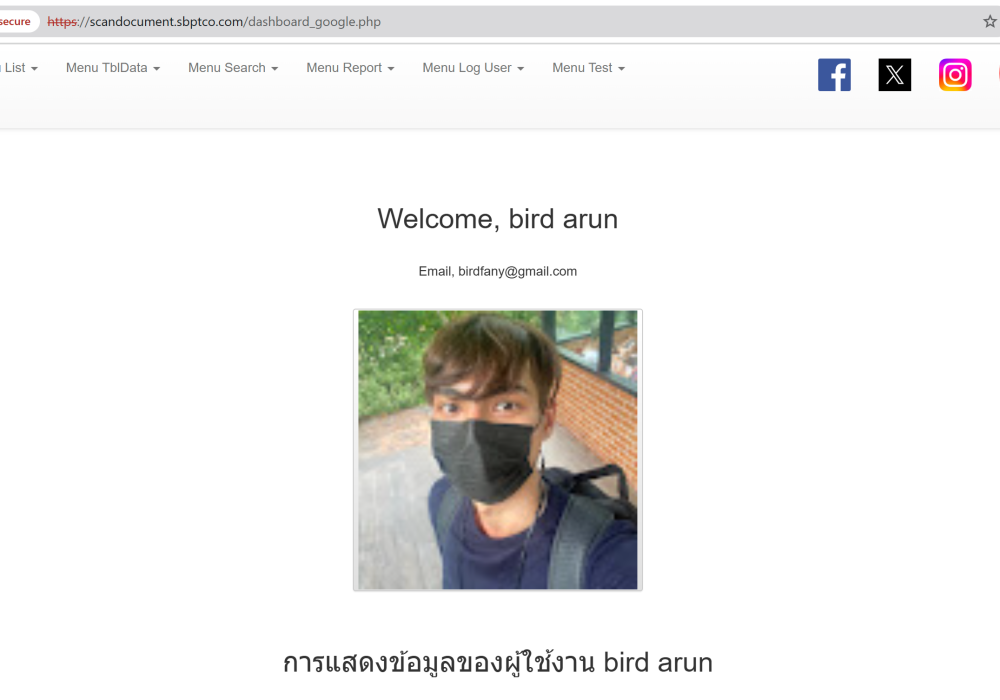Bookmark this page with the star icon
Screen dimensions: 1000x700
(990, 22)
